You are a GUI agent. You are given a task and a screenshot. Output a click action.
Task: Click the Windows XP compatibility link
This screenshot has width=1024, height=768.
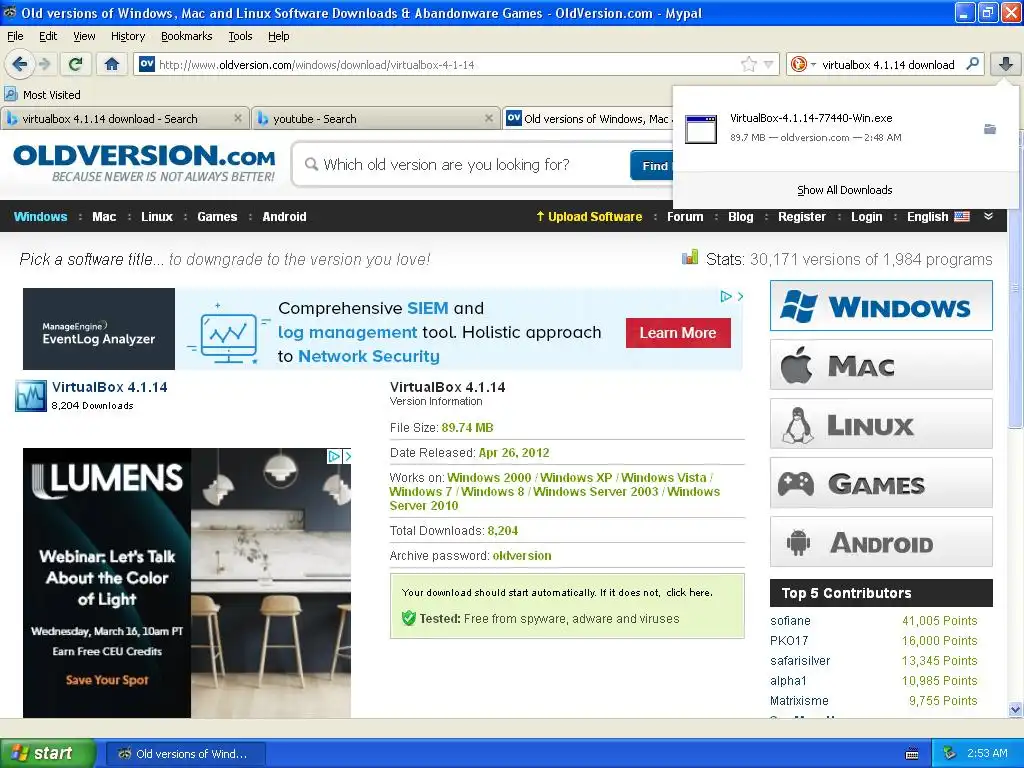pos(576,477)
